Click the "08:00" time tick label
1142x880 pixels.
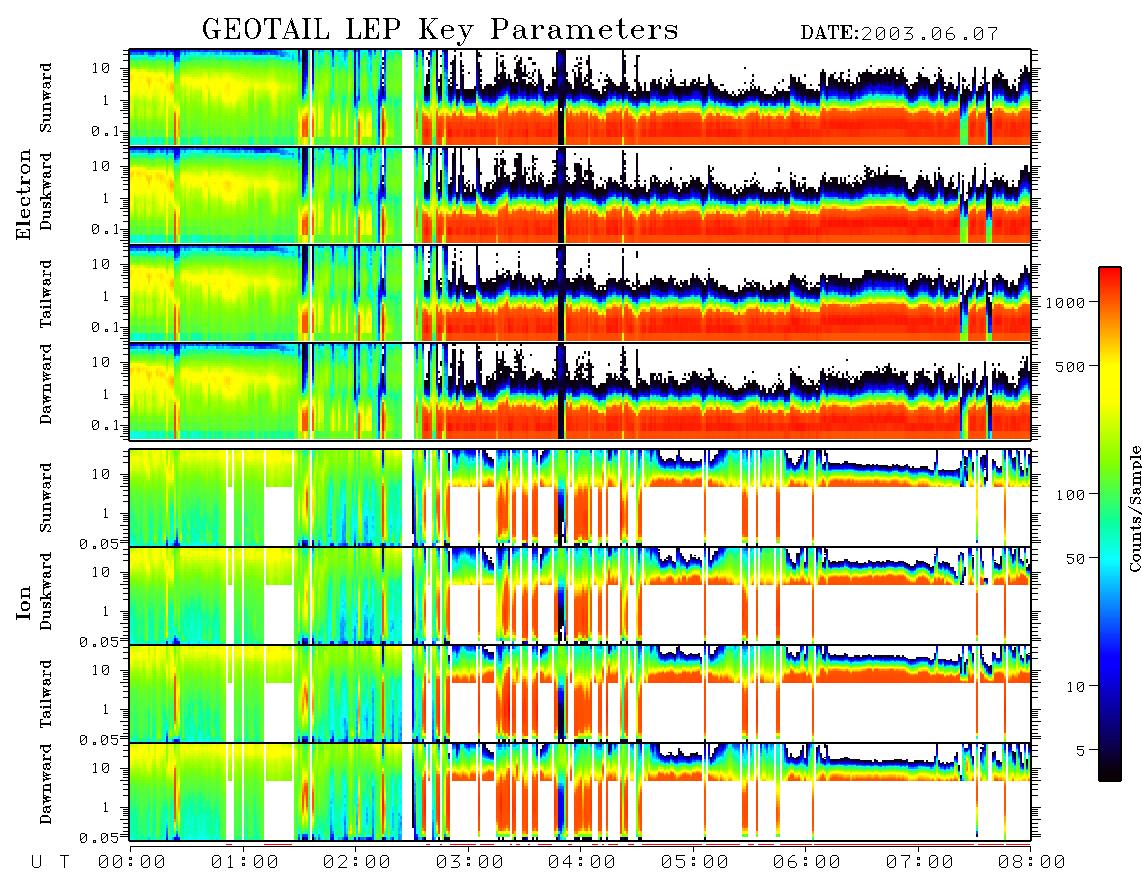[x=1032, y=862]
